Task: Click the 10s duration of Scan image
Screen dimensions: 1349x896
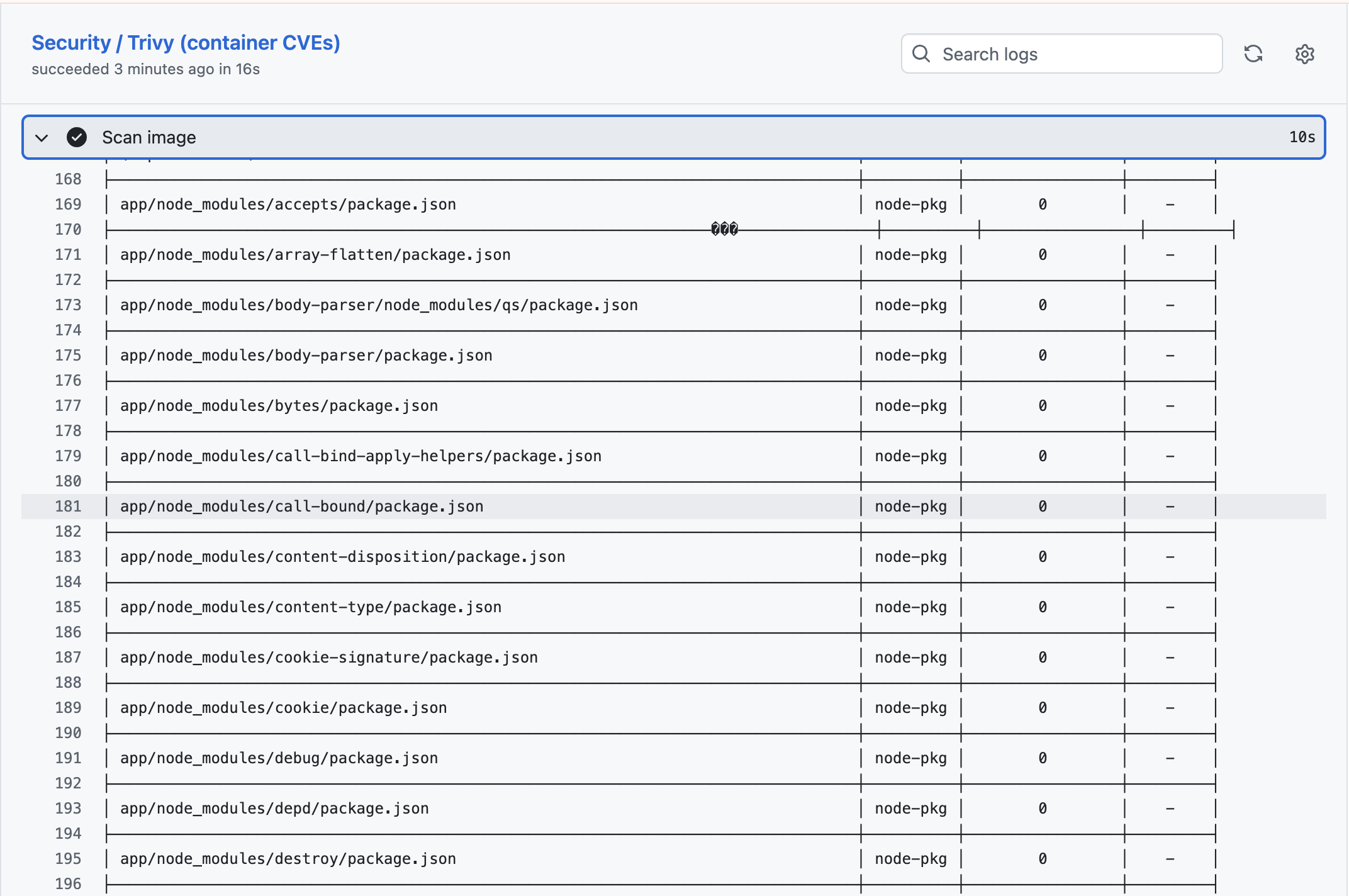Action: tap(1302, 137)
